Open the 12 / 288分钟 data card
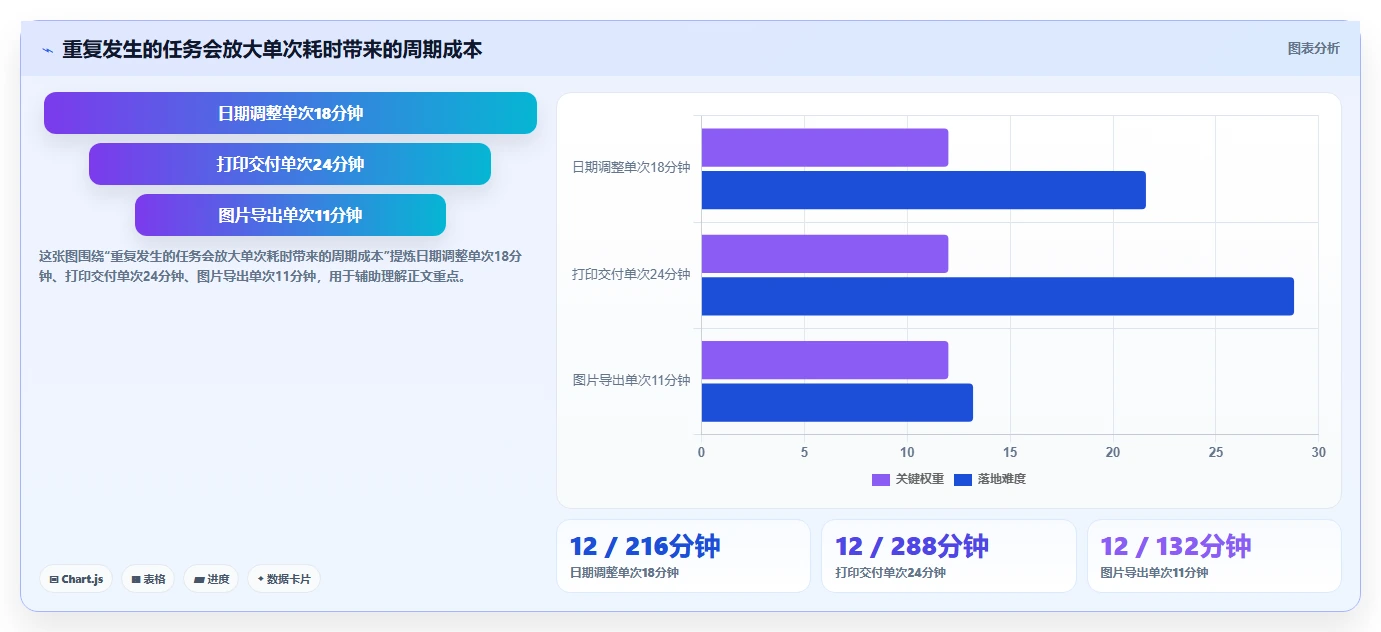 [949, 556]
